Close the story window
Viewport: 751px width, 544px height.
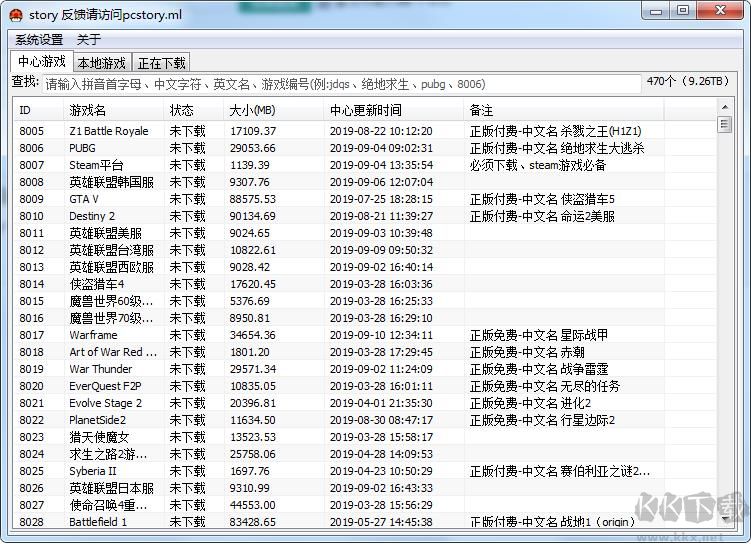(x=720, y=11)
